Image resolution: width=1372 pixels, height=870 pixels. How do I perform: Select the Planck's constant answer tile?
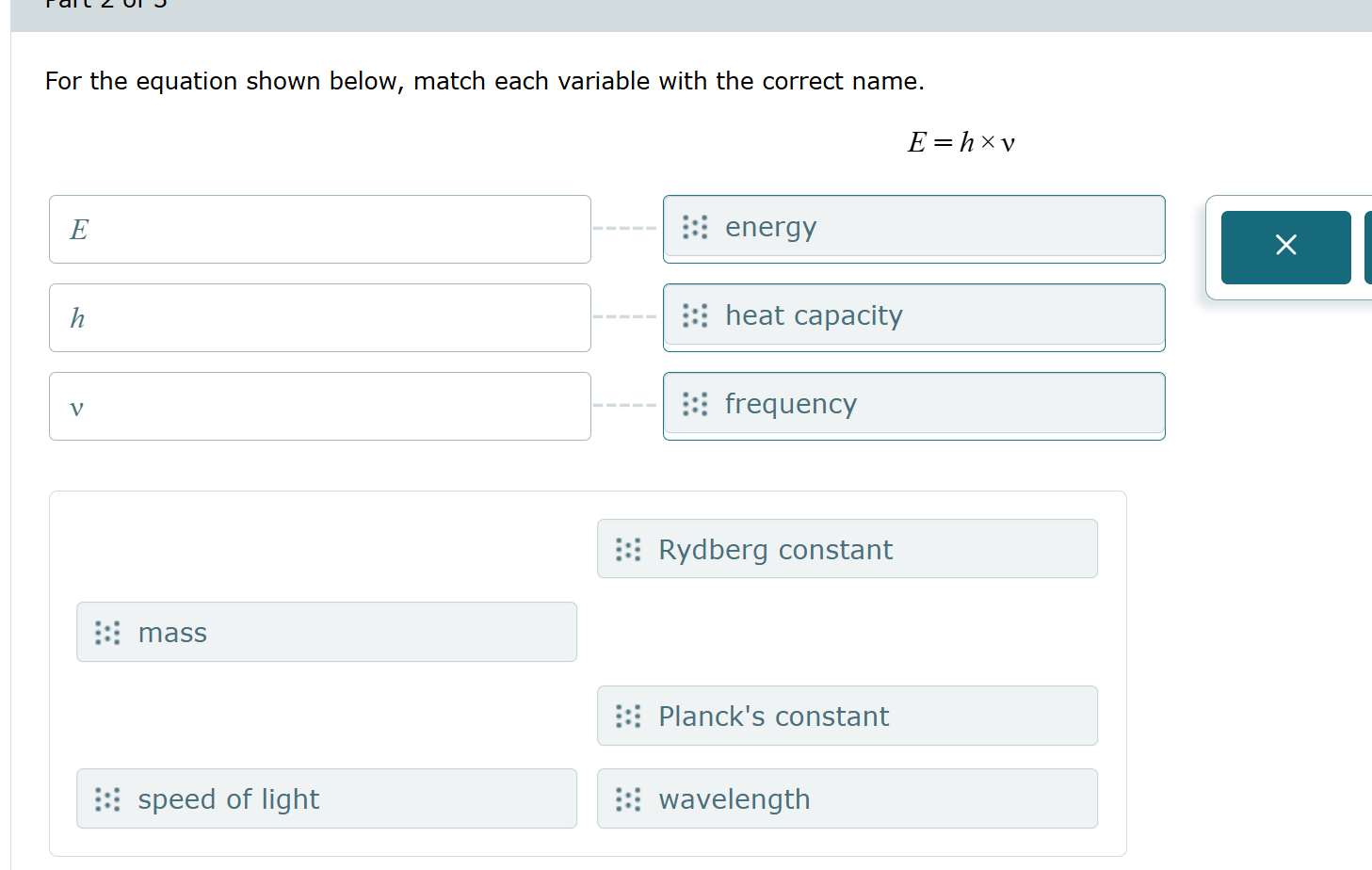click(x=847, y=716)
